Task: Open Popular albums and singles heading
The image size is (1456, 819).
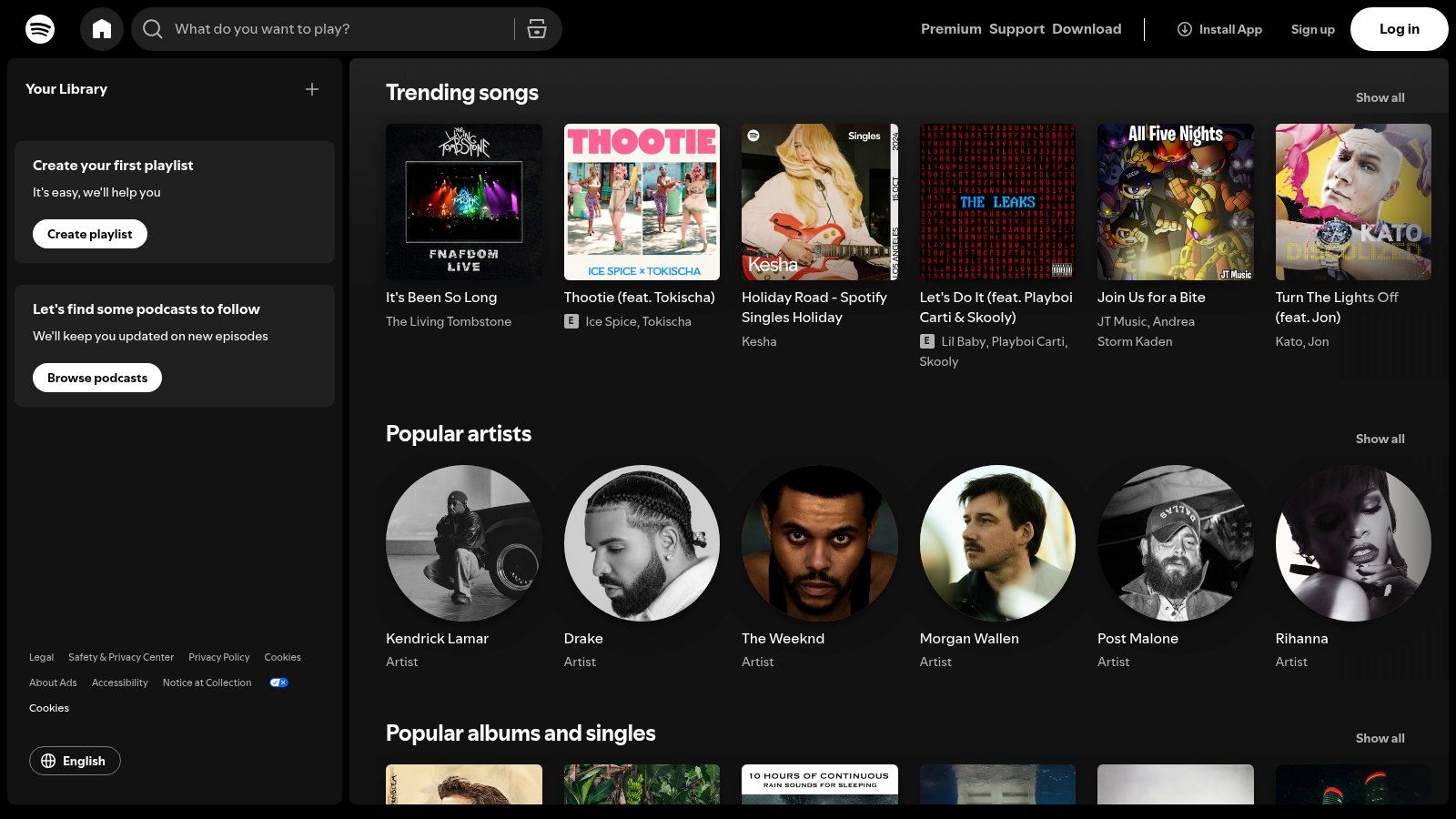Action: [521, 733]
